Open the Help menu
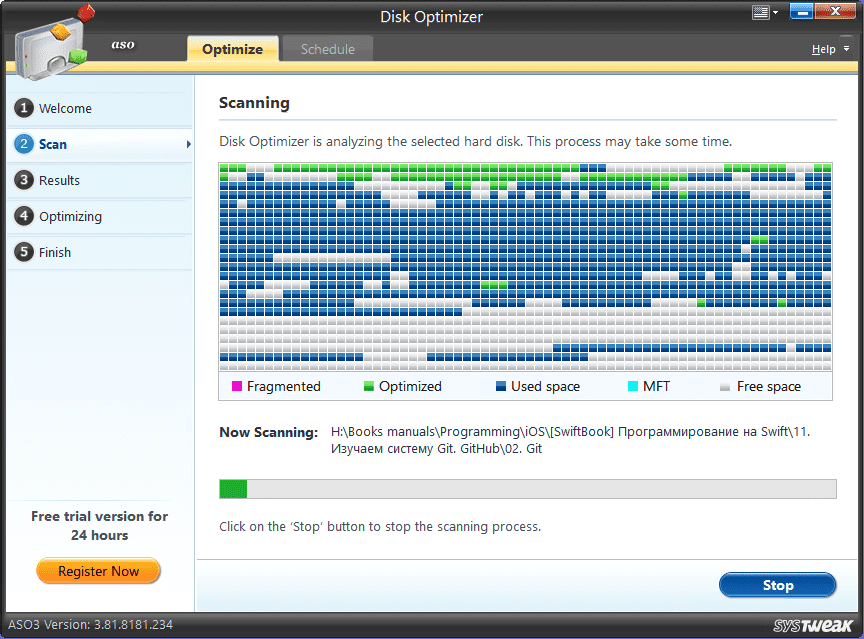This screenshot has width=864, height=639. coord(823,50)
